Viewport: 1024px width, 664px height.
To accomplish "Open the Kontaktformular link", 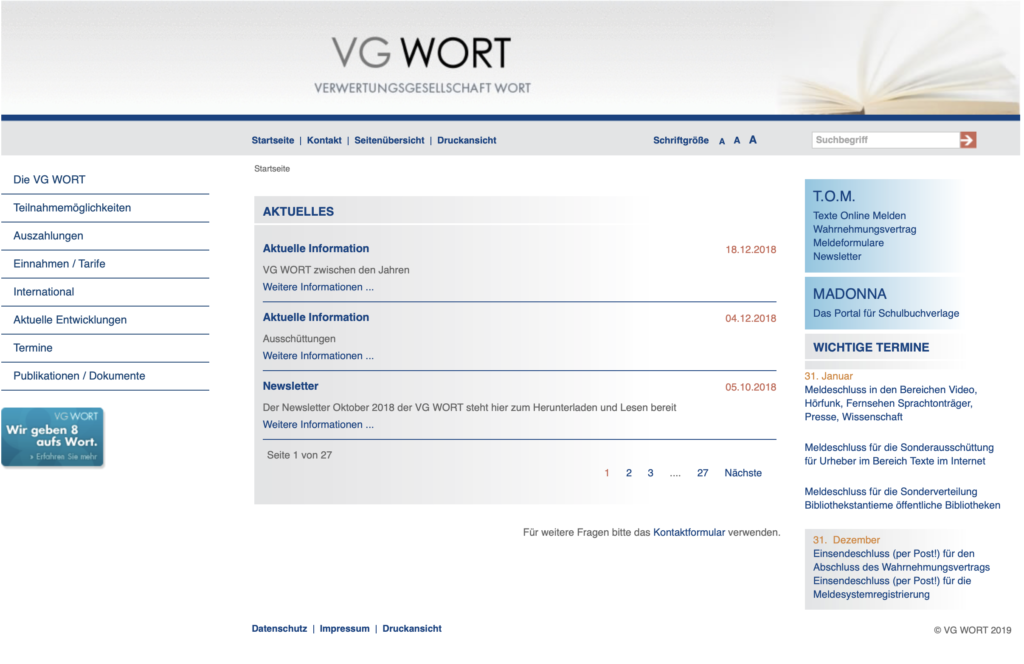I will click(689, 533).
